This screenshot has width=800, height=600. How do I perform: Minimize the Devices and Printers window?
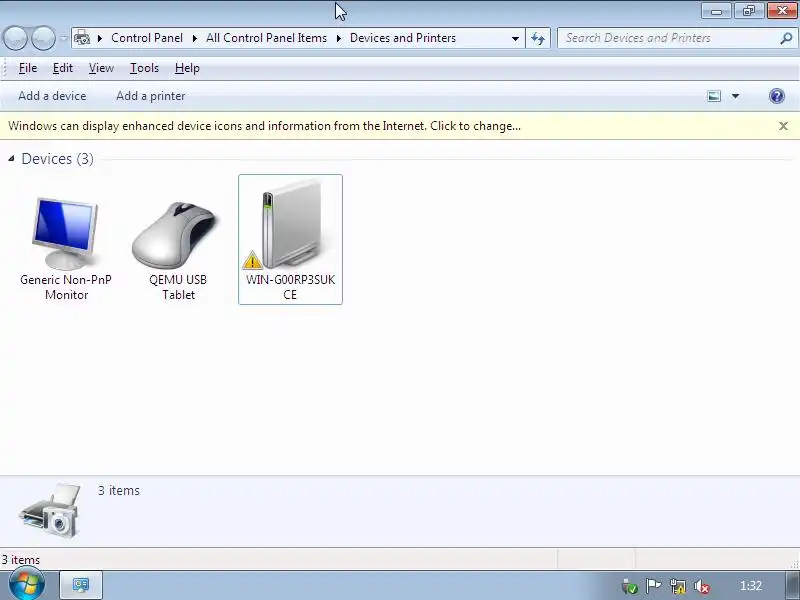click(716, 10)
